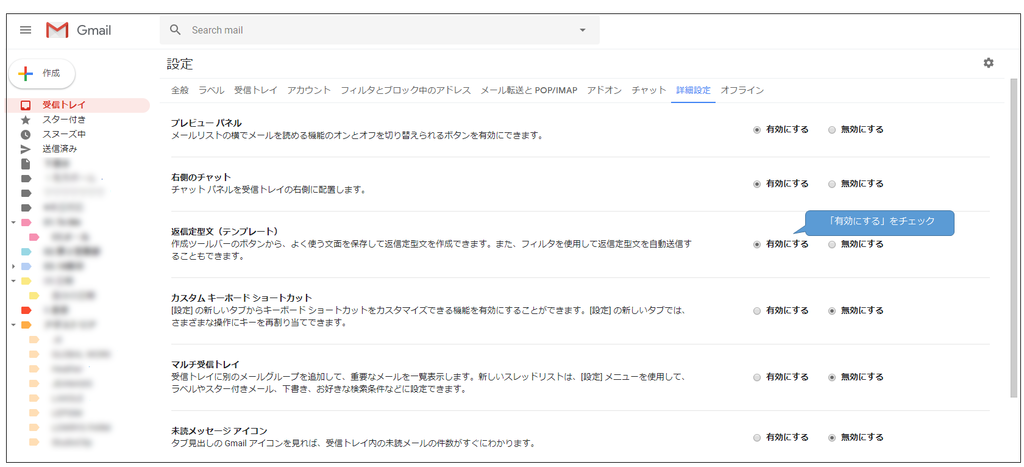Click the colorful plus compose icon
The image size is (1024, 467).
25,74
